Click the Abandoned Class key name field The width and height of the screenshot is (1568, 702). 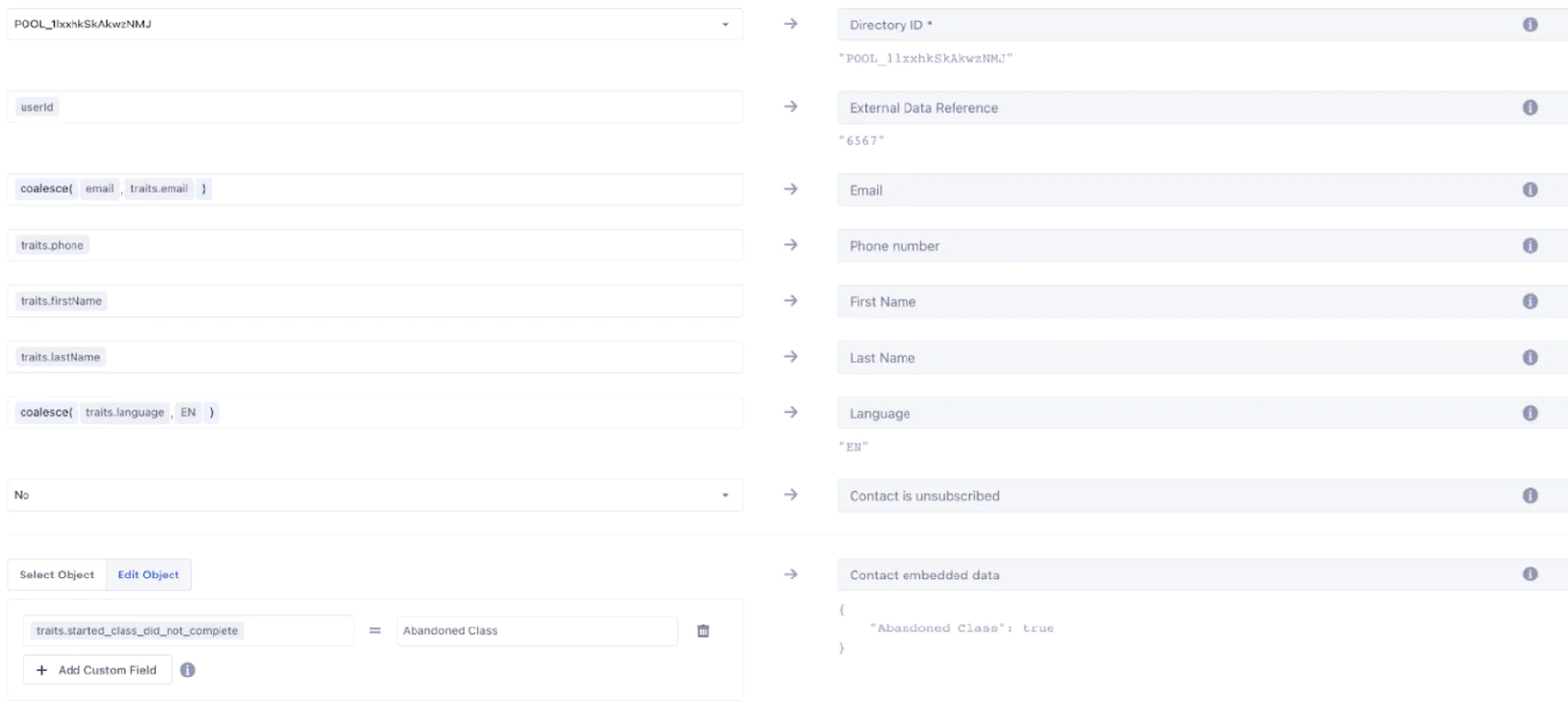[536, 631]
